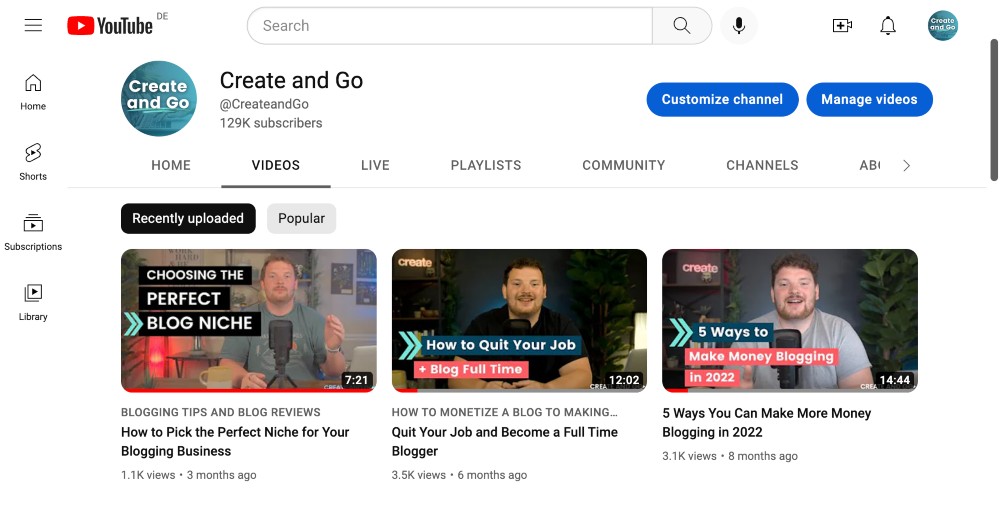Viewport: 1000px width, 513px height.
Task: Open the account avatar menu
Action: pos(943,26)
